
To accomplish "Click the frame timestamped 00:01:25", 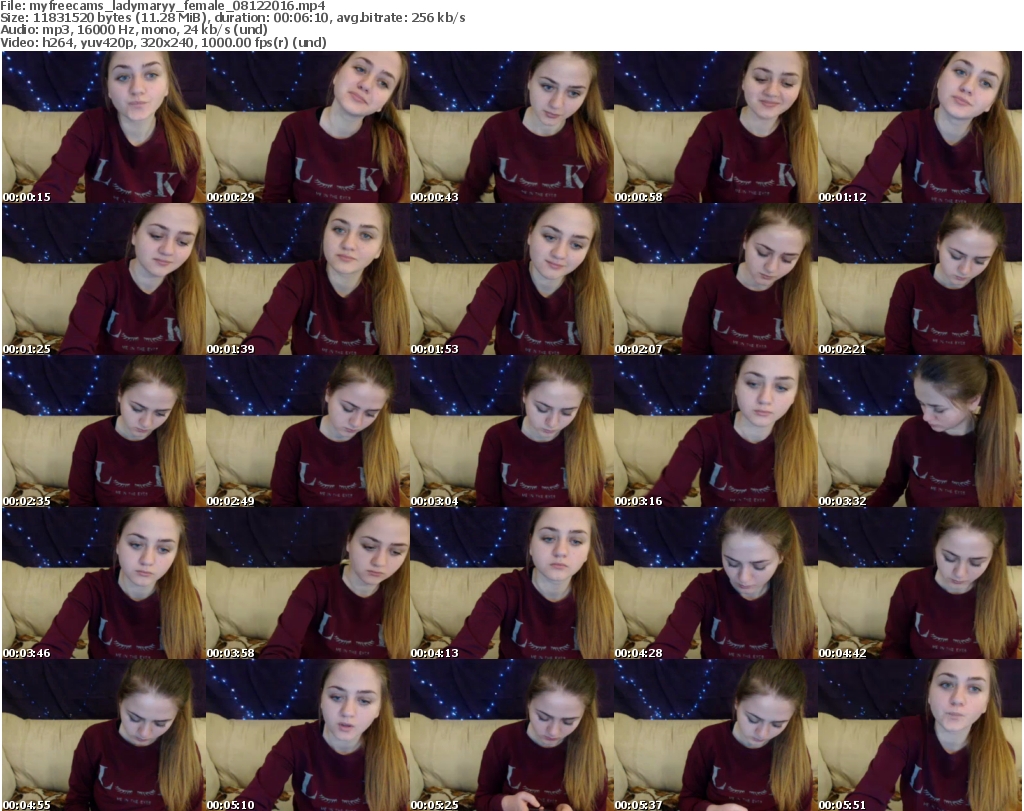I will click(x=103, y=280).
